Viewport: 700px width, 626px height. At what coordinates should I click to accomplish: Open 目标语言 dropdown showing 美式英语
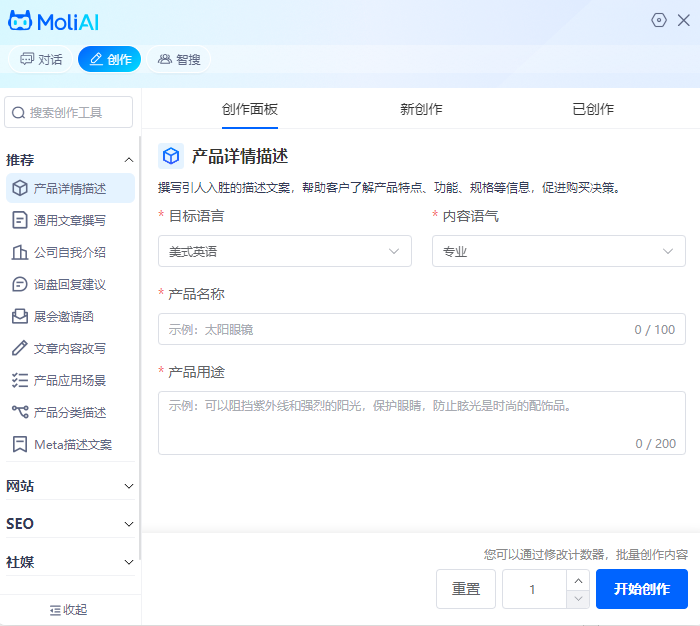tap(284, 251)
